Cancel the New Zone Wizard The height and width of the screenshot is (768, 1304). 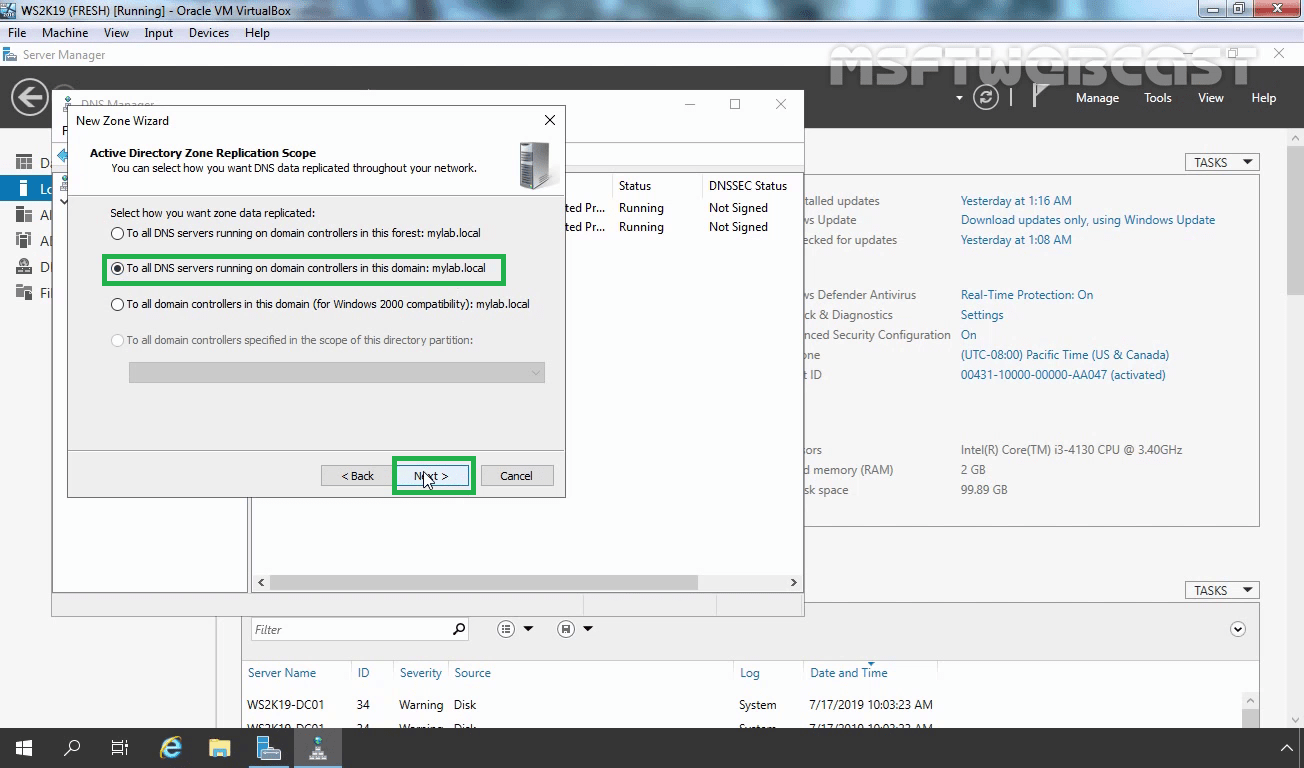click(516, 476)
